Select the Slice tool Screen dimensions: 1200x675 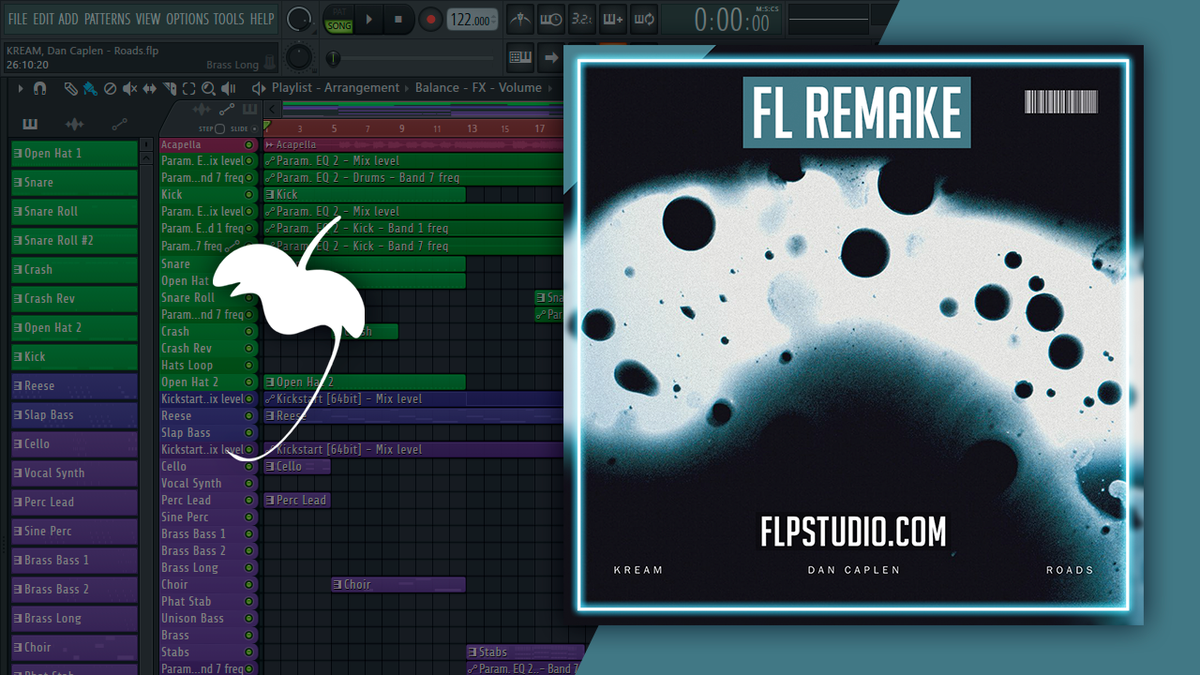pyautogui.click(x=169, y=89)
